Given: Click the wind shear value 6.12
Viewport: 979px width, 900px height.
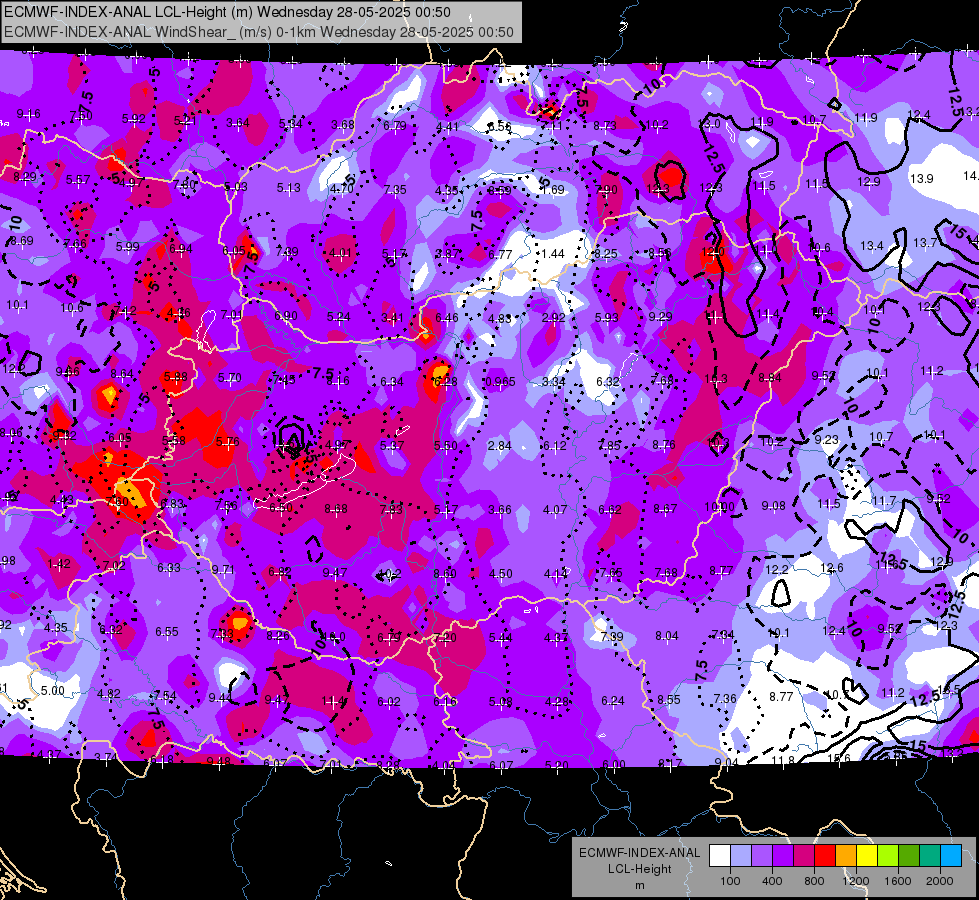Looking at the screenshot, I should coord(554,445).
